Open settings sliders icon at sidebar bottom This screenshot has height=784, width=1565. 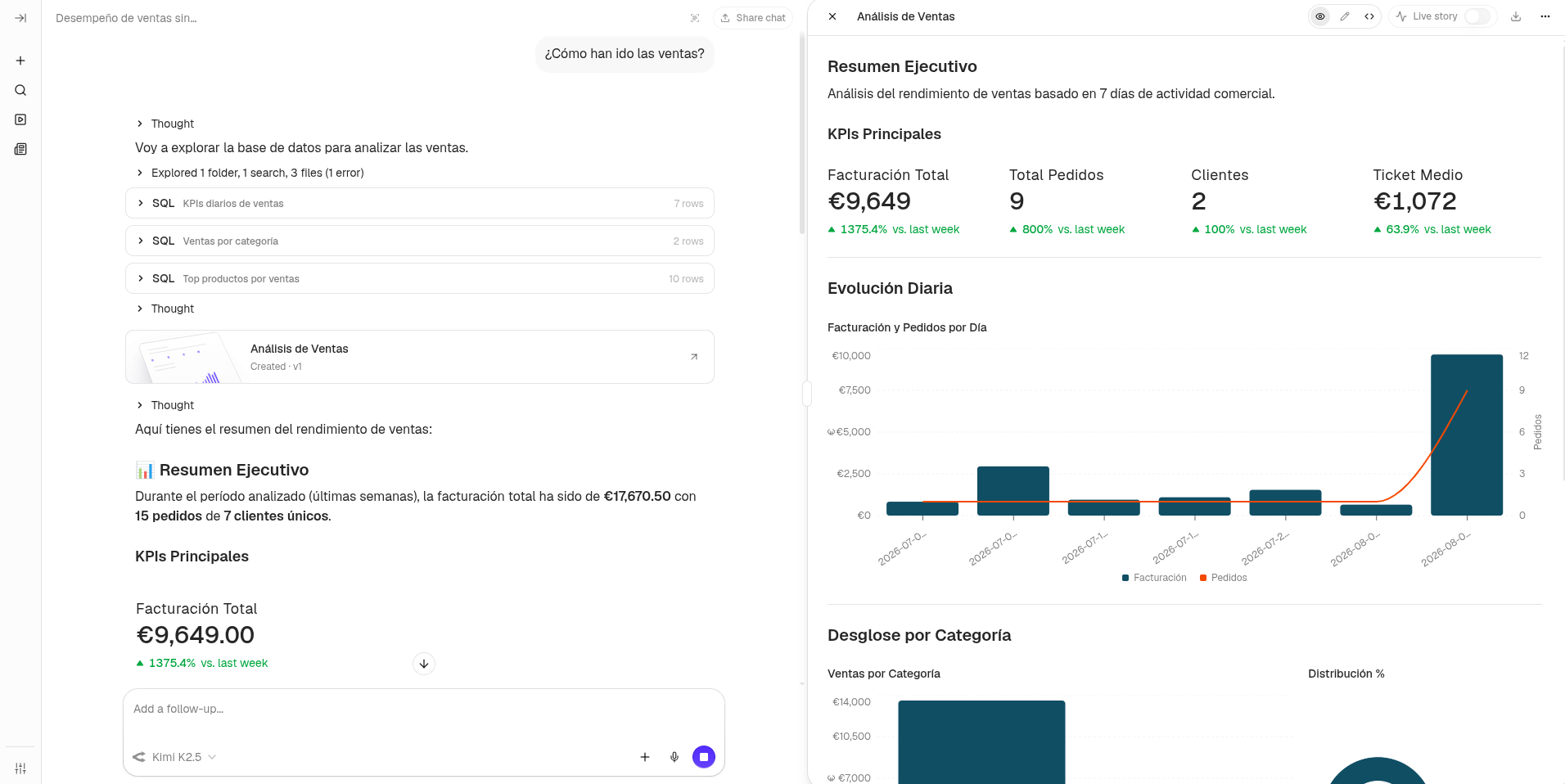point(20,768)
